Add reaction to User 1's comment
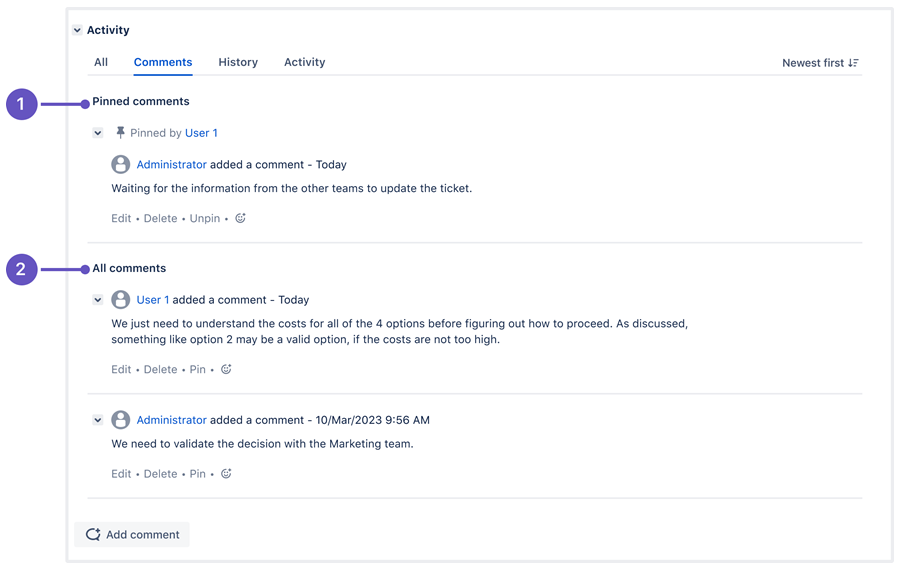 pos(226,369)
